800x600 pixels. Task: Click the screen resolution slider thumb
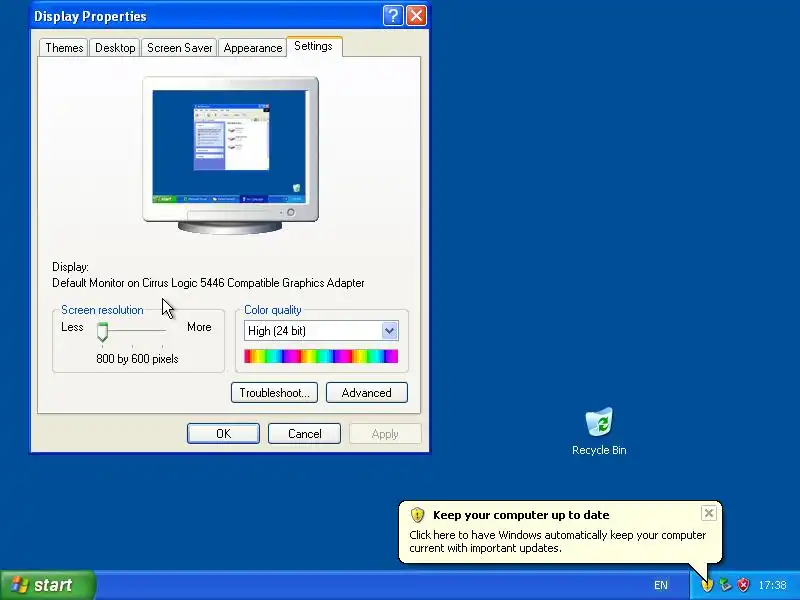[103, 332]
